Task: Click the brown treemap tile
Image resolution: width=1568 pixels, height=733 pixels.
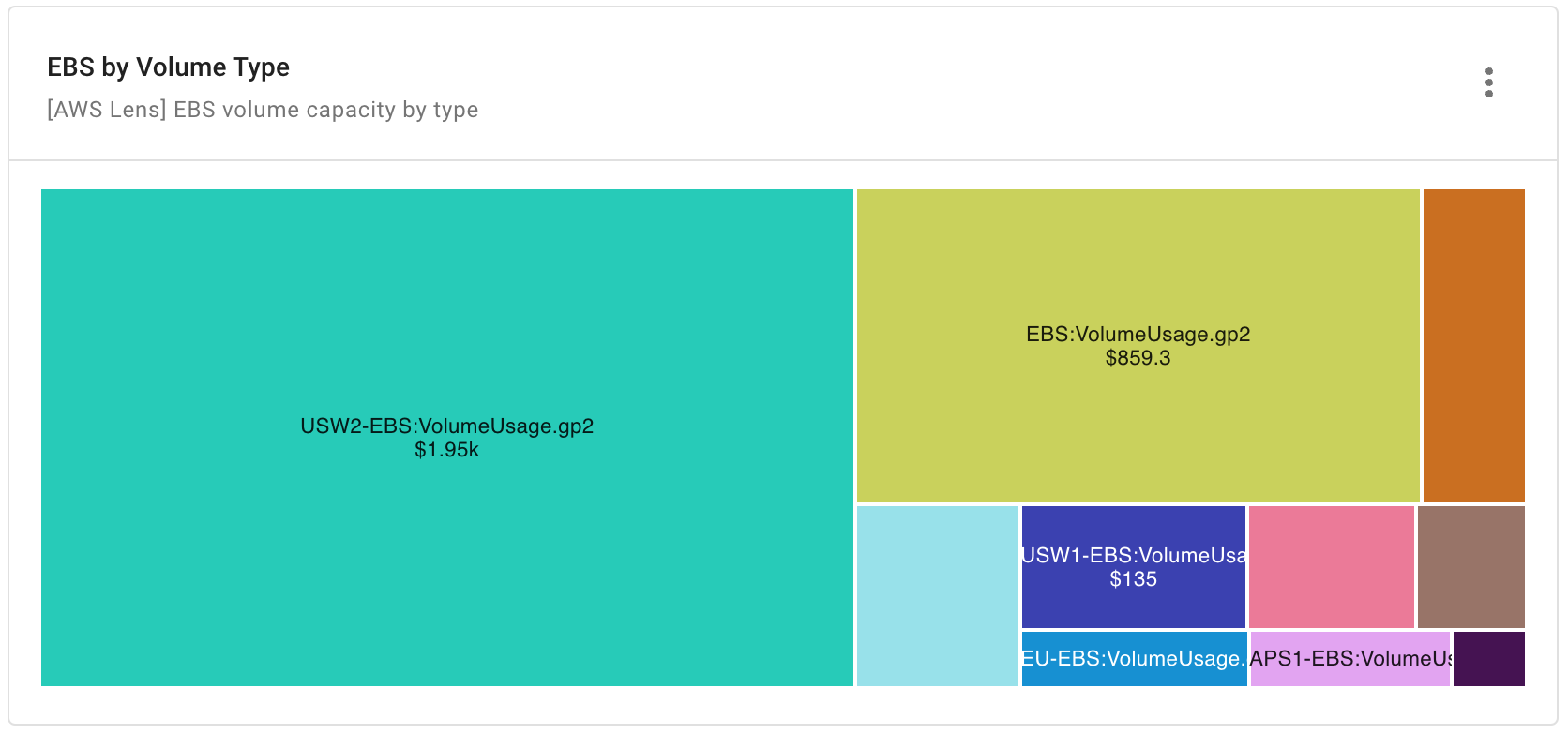Action: (x=1470, y=567)
